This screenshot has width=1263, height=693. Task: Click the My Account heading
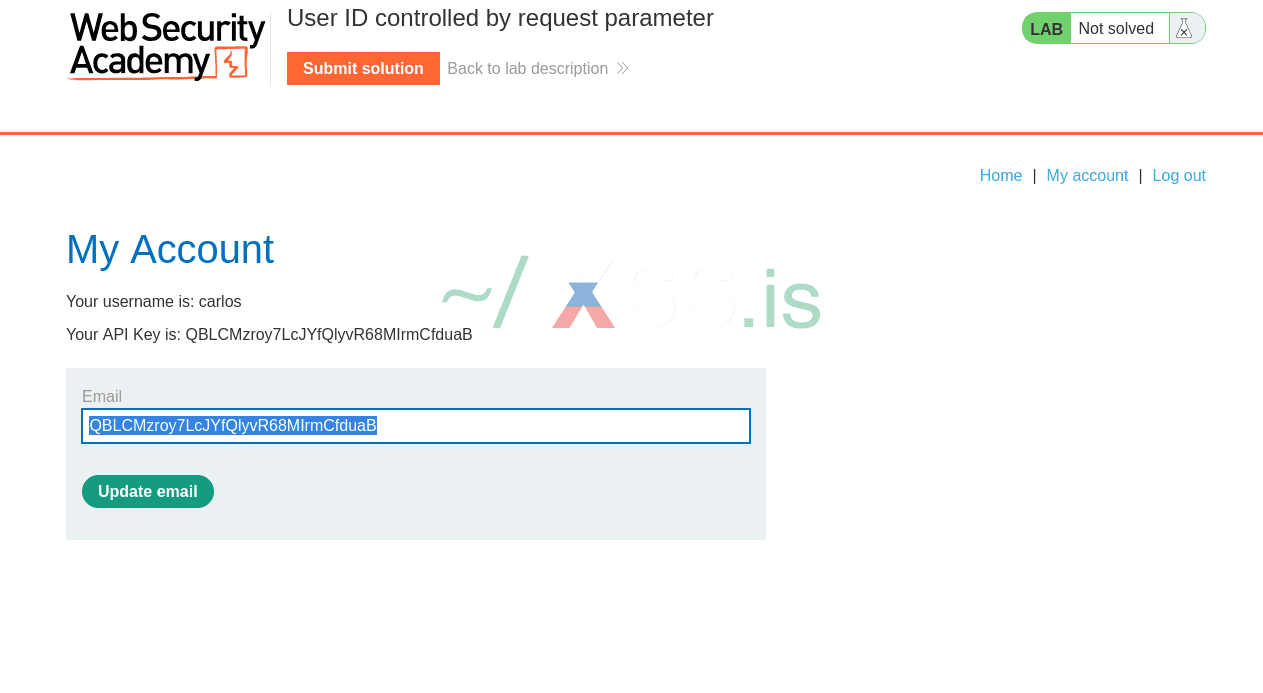click(170, 249)
